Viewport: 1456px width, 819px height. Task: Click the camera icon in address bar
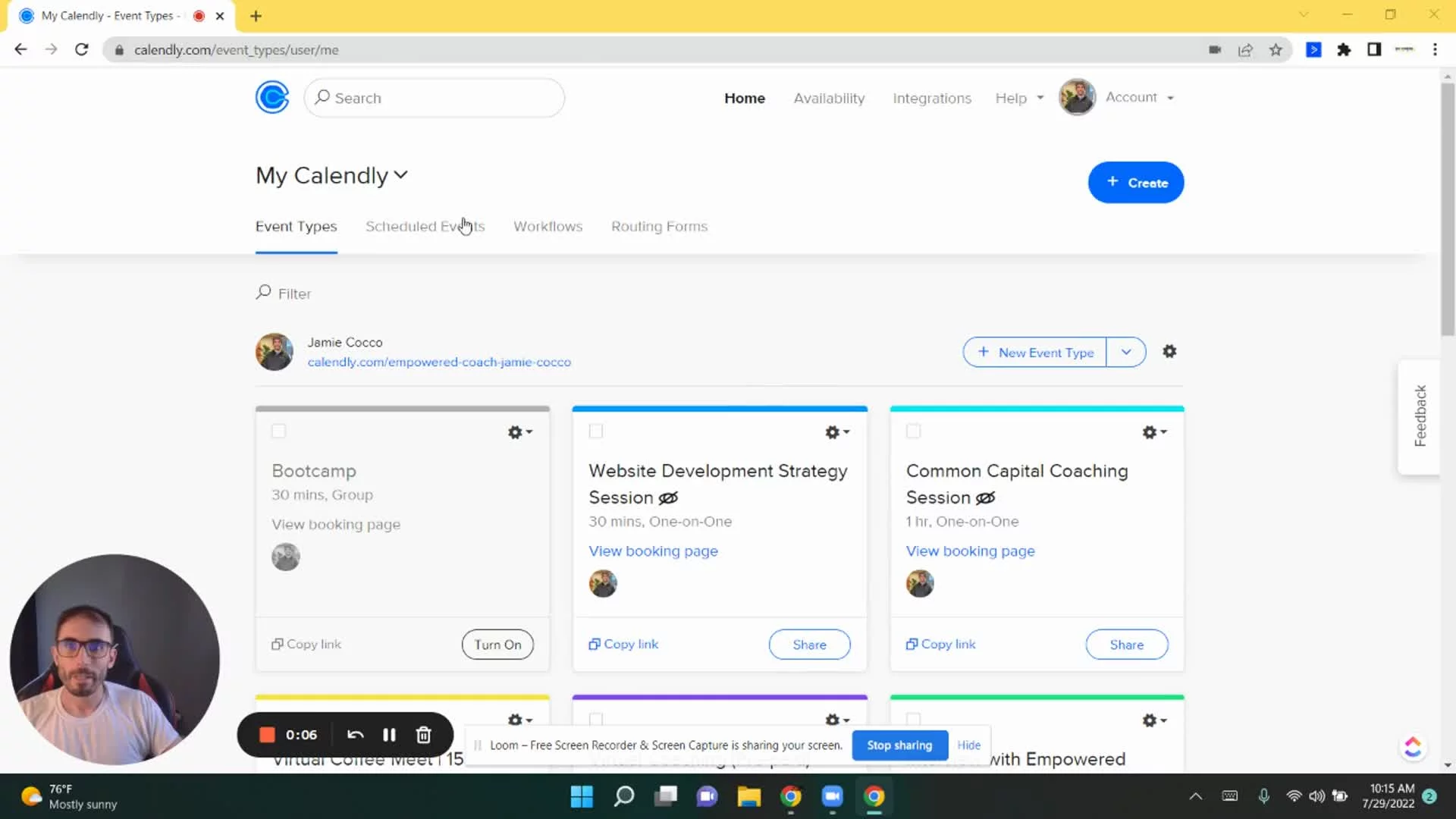(1215, 50)
